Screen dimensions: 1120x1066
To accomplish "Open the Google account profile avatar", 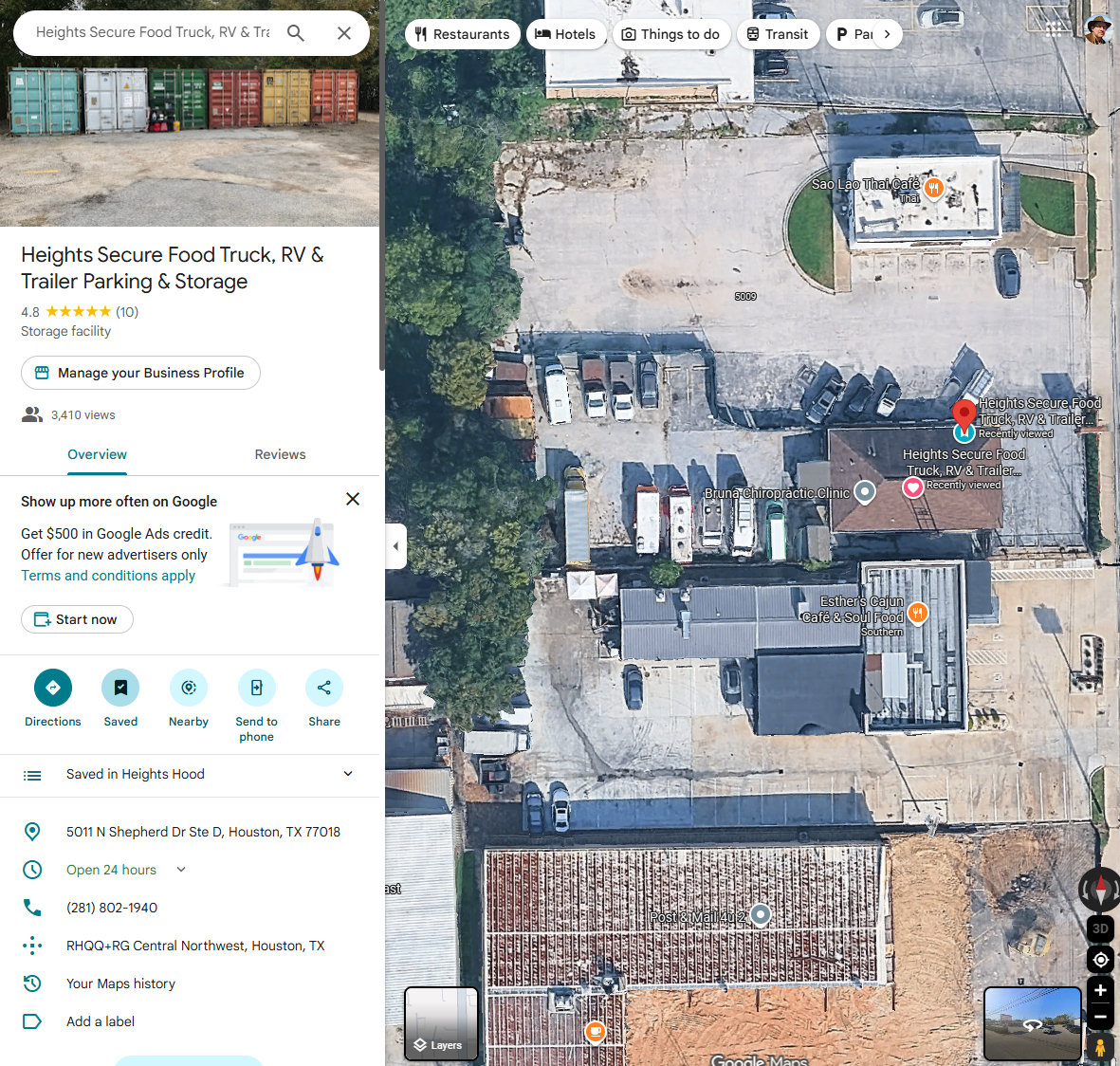I will pyautogui.click(x=1098, y=30).
